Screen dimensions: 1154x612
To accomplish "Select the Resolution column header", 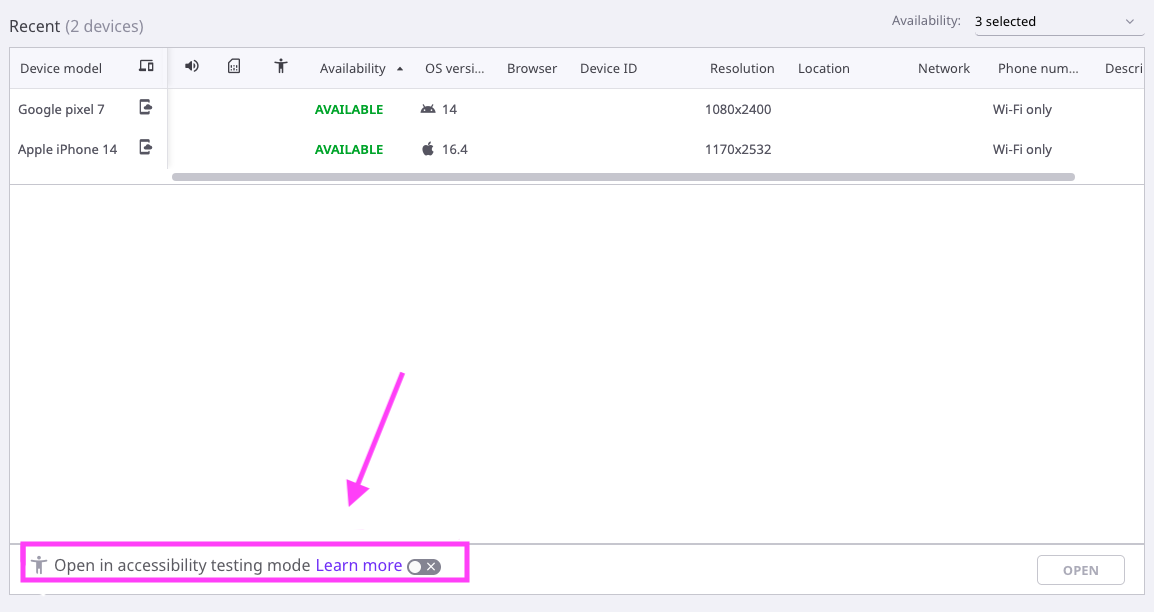I will coord(741,69).
